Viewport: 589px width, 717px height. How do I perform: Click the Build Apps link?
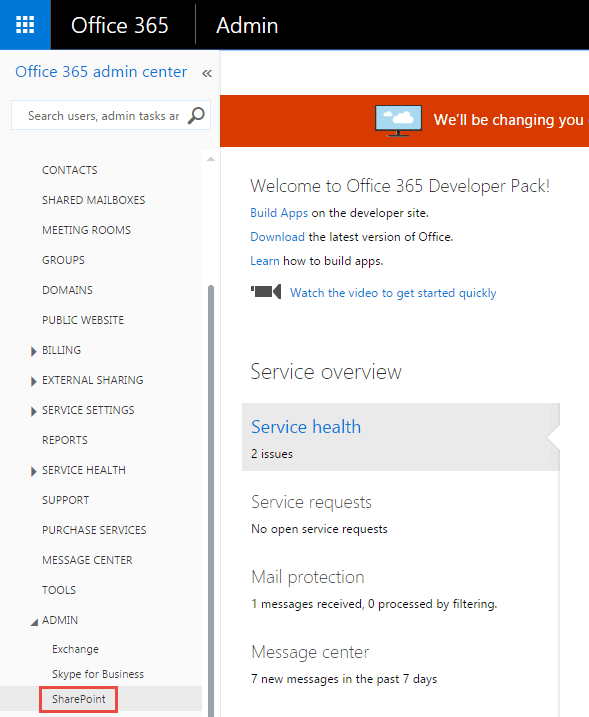click(x=279, y=213)
